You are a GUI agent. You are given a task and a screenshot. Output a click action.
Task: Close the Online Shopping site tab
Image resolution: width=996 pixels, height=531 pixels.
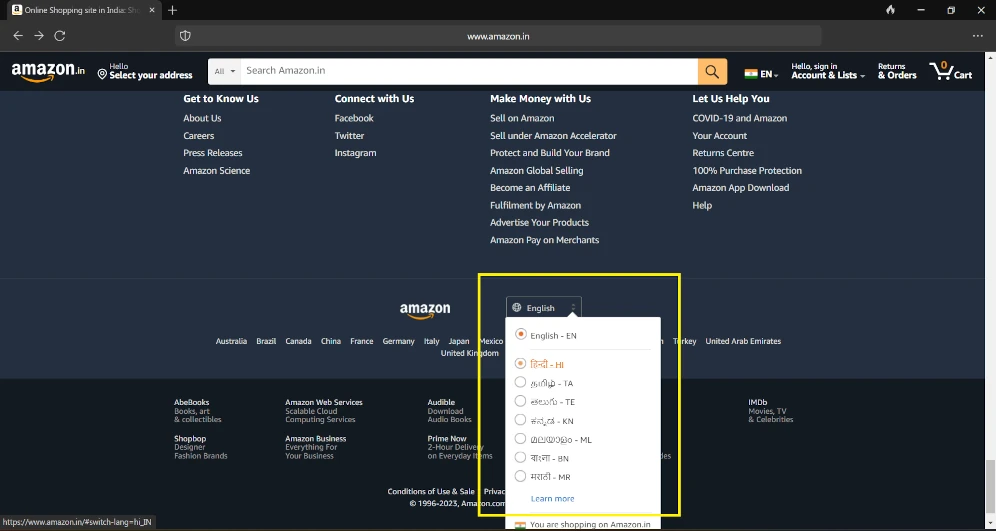point(152,10)
